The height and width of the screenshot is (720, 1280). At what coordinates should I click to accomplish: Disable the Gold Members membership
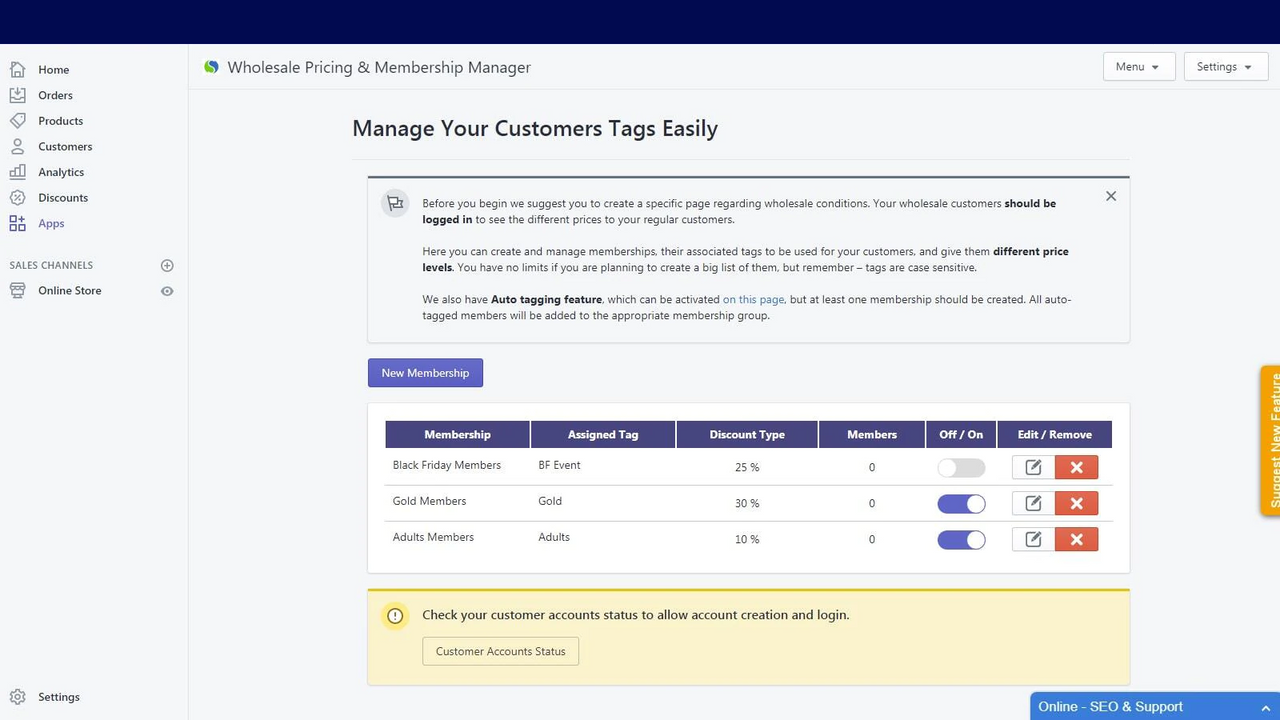961,503
